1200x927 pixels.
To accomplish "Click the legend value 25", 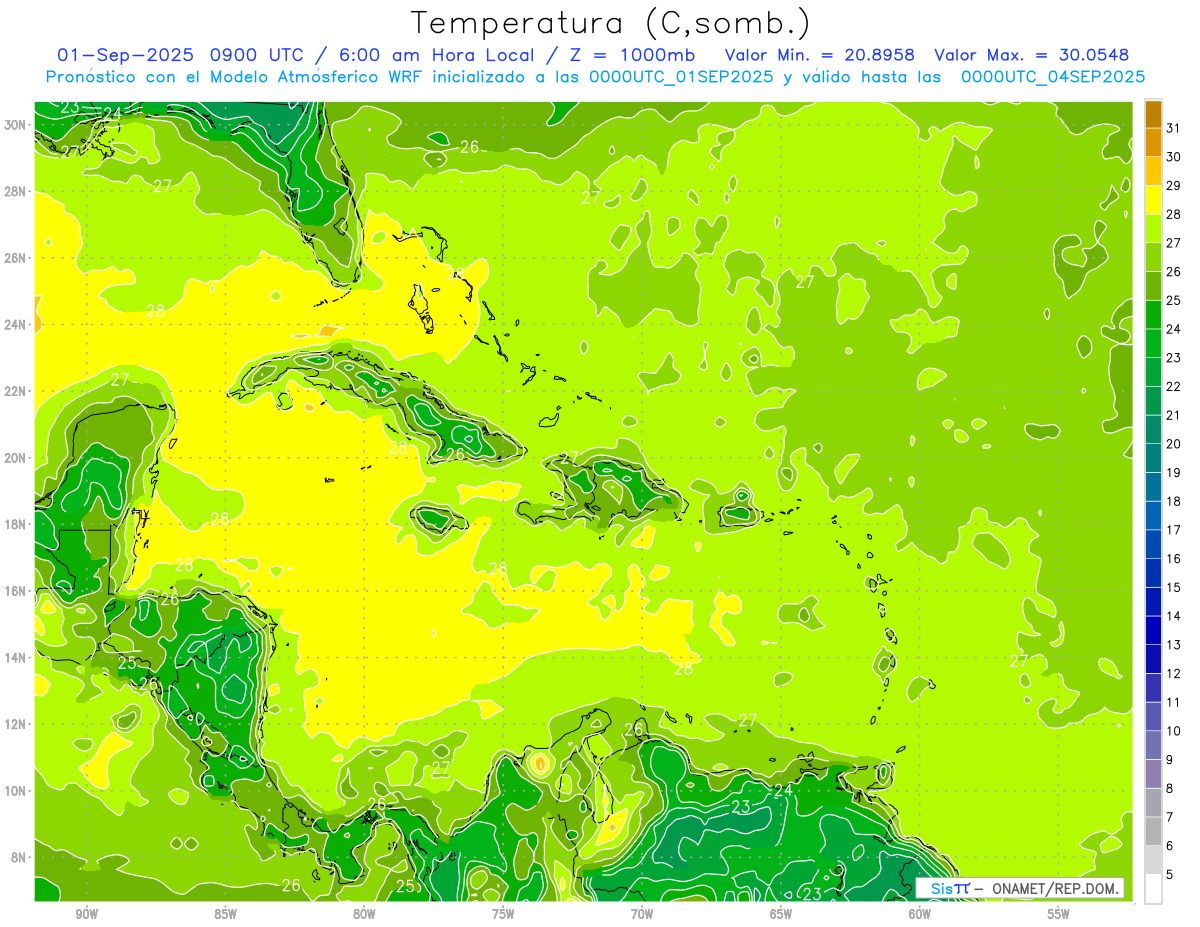I will (1174, 300).
